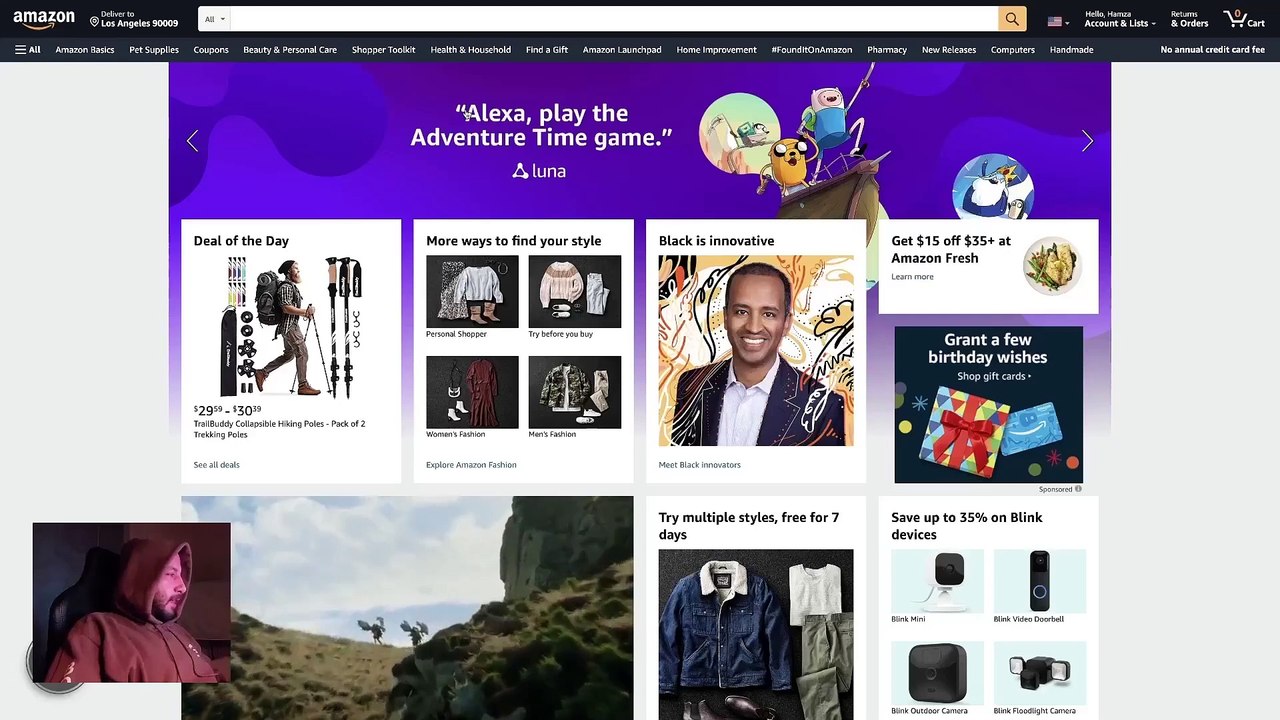Screen dimensions: 1280x720
Task: Open Blink Video Doorbell thumbnail
Action: 1040,581
